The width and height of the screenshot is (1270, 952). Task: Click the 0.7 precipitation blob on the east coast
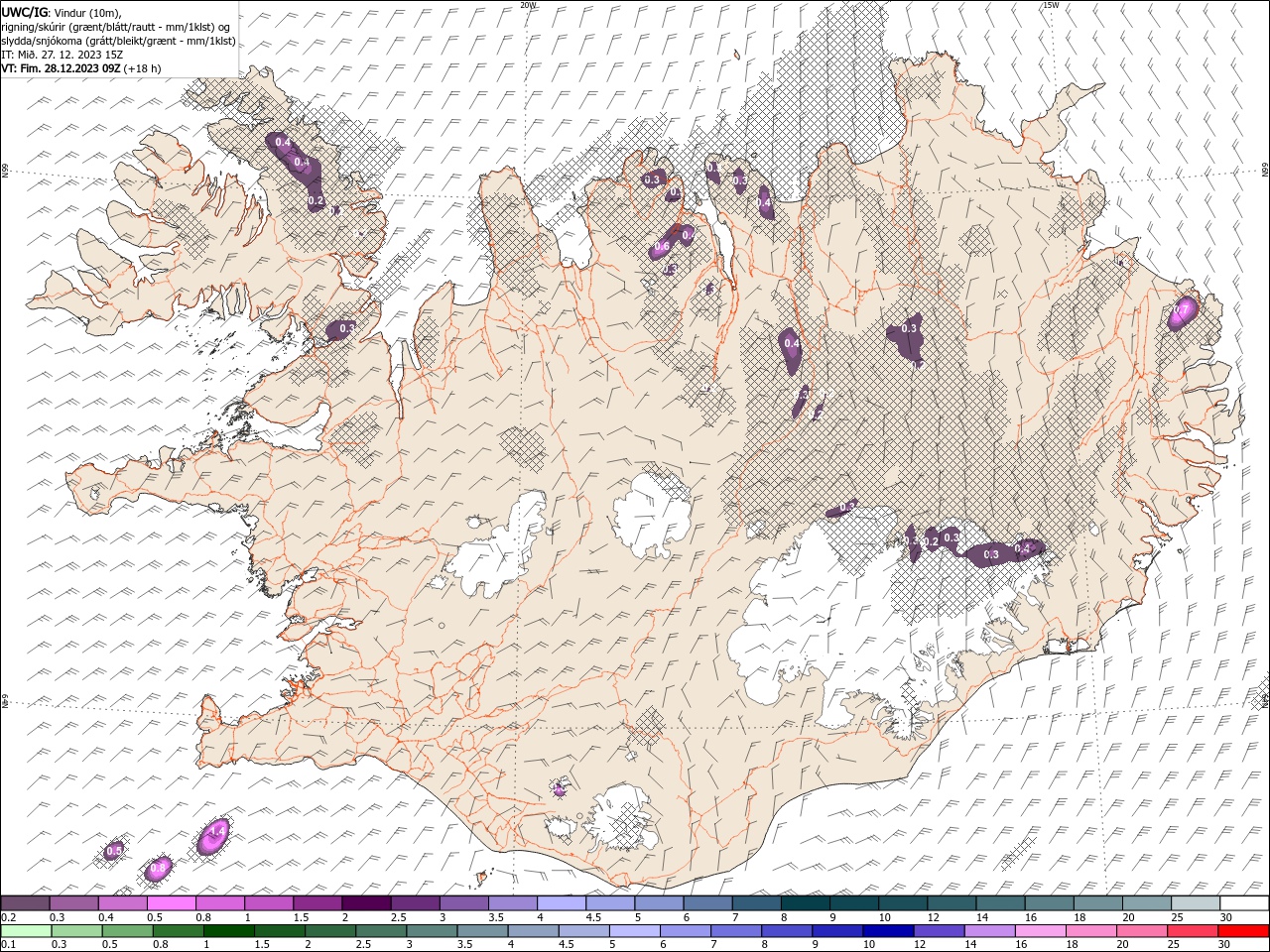click(x=1183, y=311)
